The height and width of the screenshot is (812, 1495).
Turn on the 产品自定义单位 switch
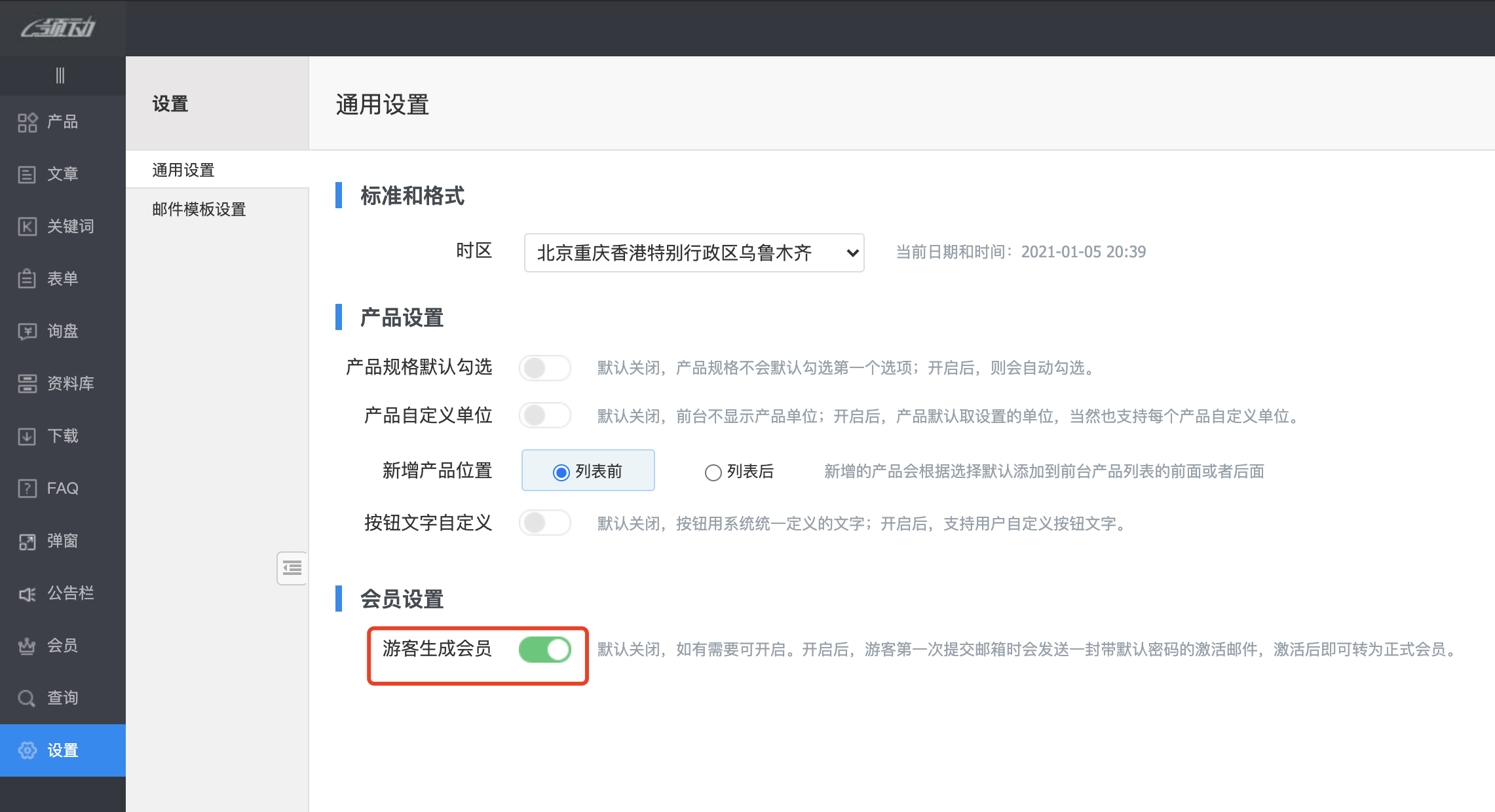tap(544, 415)
